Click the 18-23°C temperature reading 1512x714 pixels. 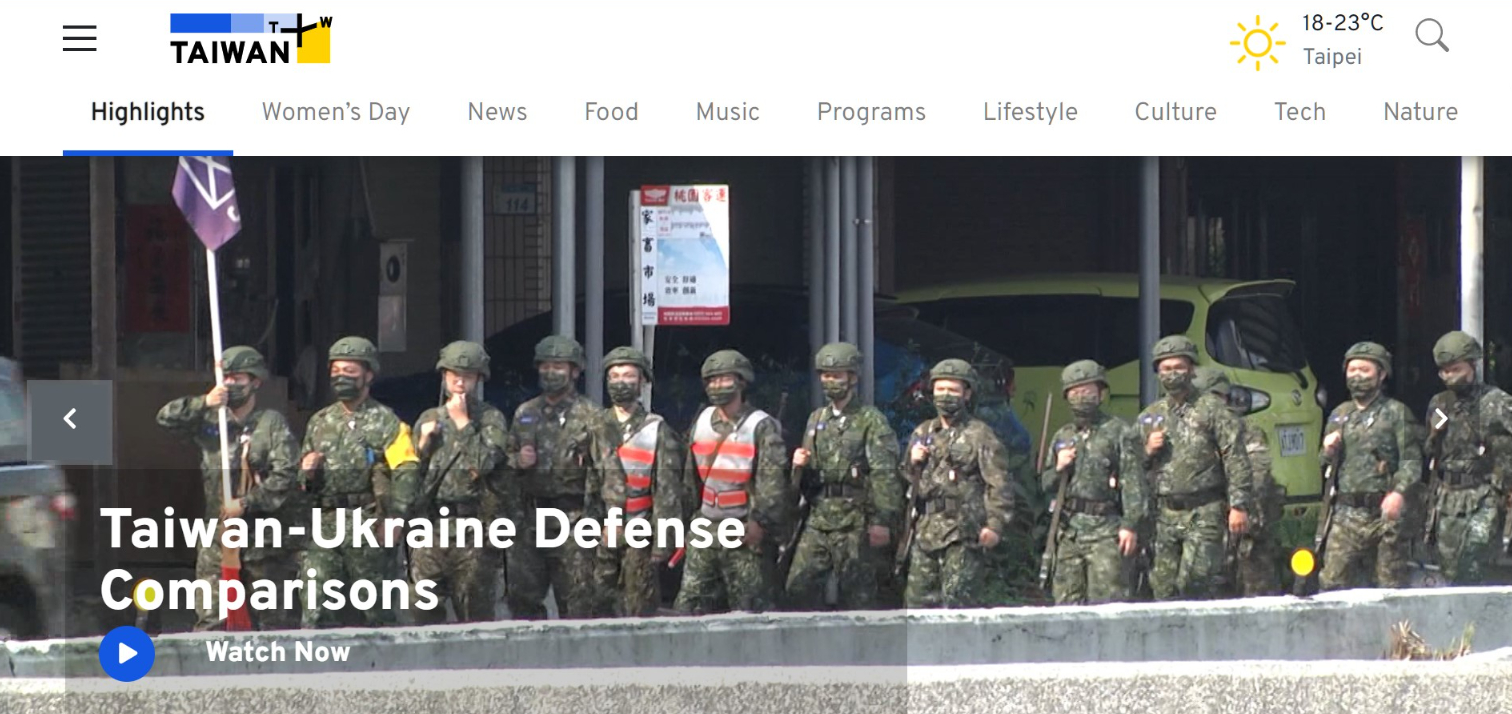point(1342,24)
